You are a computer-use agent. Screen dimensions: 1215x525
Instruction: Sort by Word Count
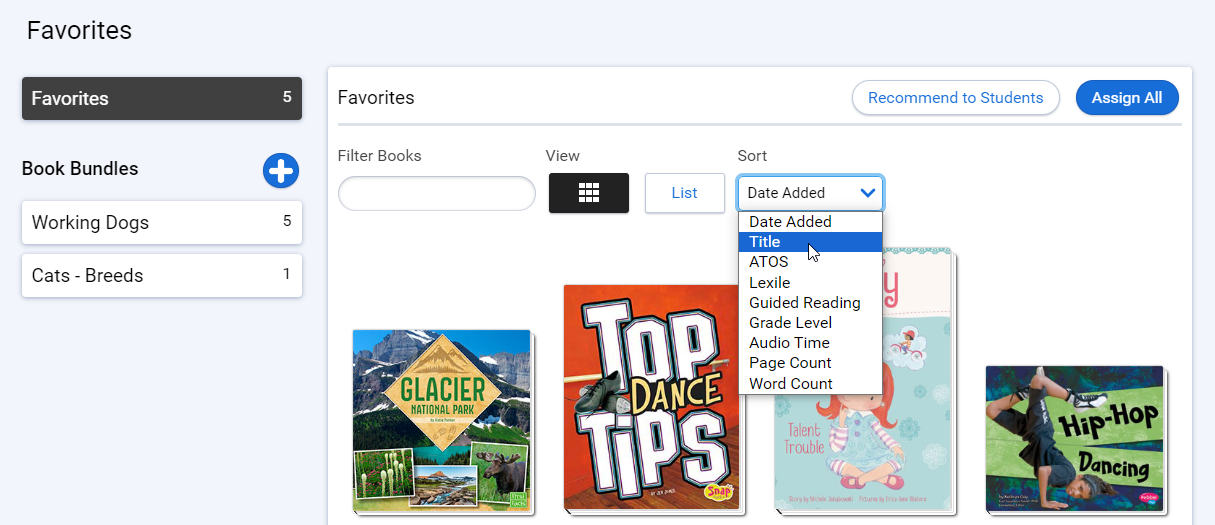tap(810, 384)
